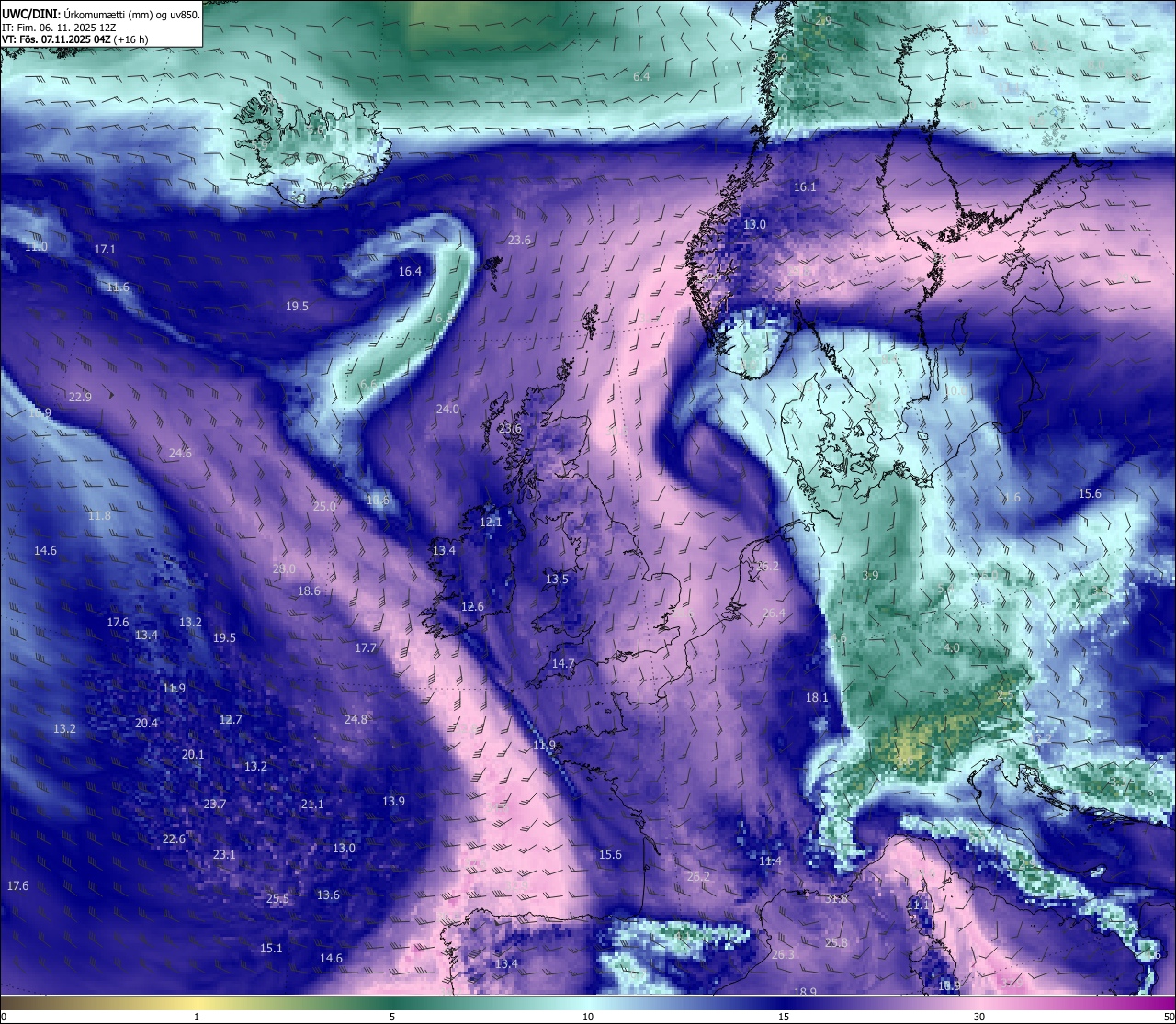Click the 13.6 map value
The width and height of the screenshot is (1176, 1024).
(x=328, y=895)
